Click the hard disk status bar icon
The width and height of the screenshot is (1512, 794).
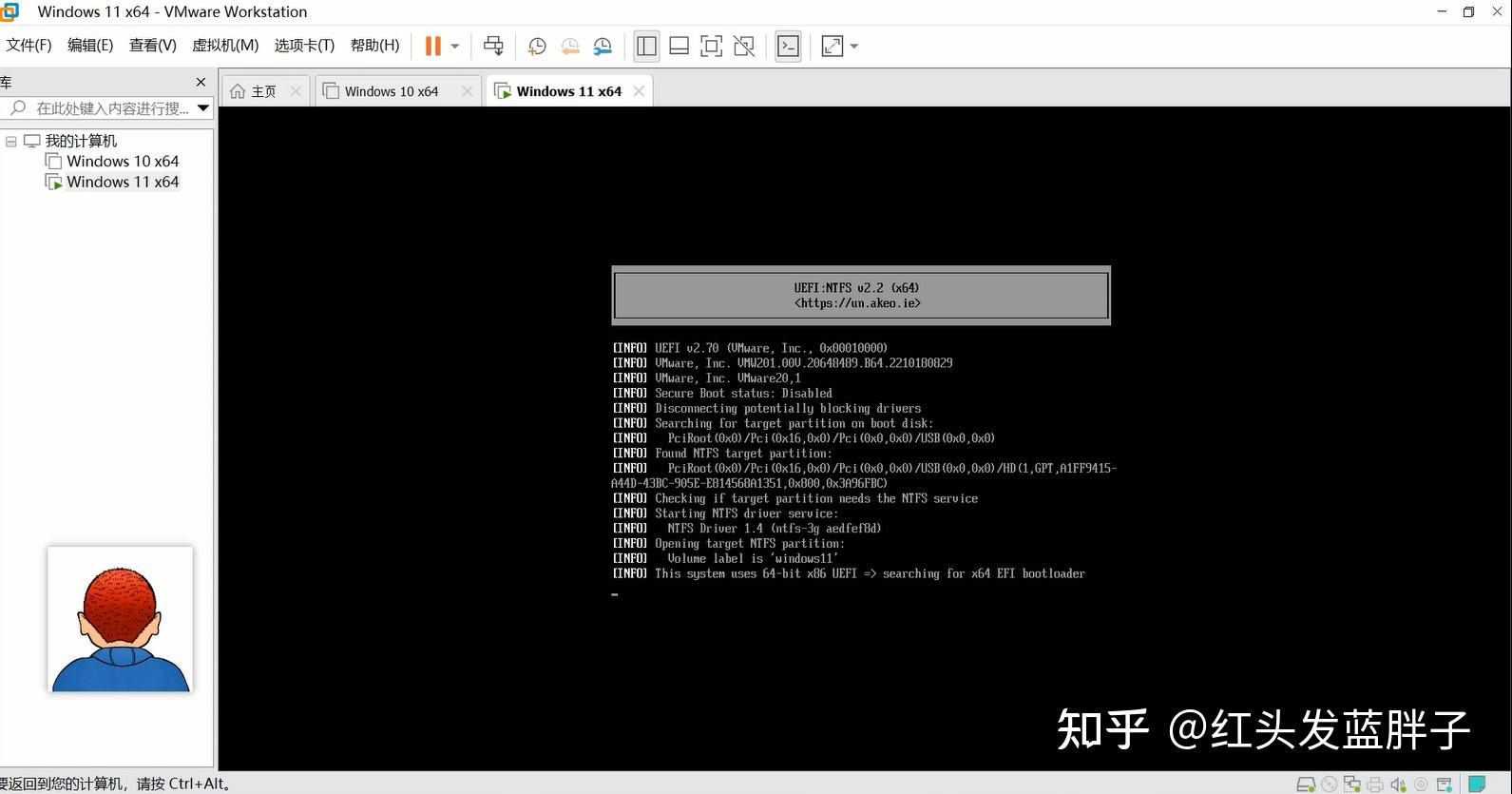(x=1306, y=784)
